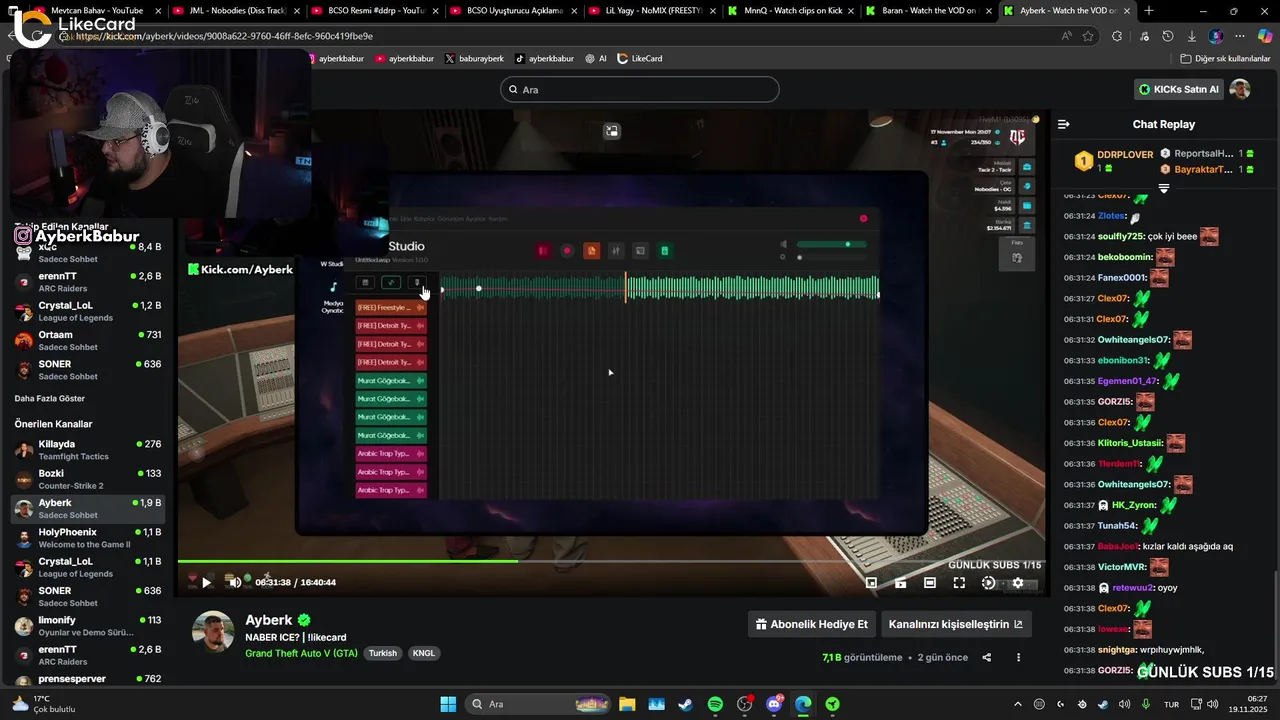This screenshot has width=1280, height=720.
Task: Seek on the green video progress bar
Action: click(612, 561)
